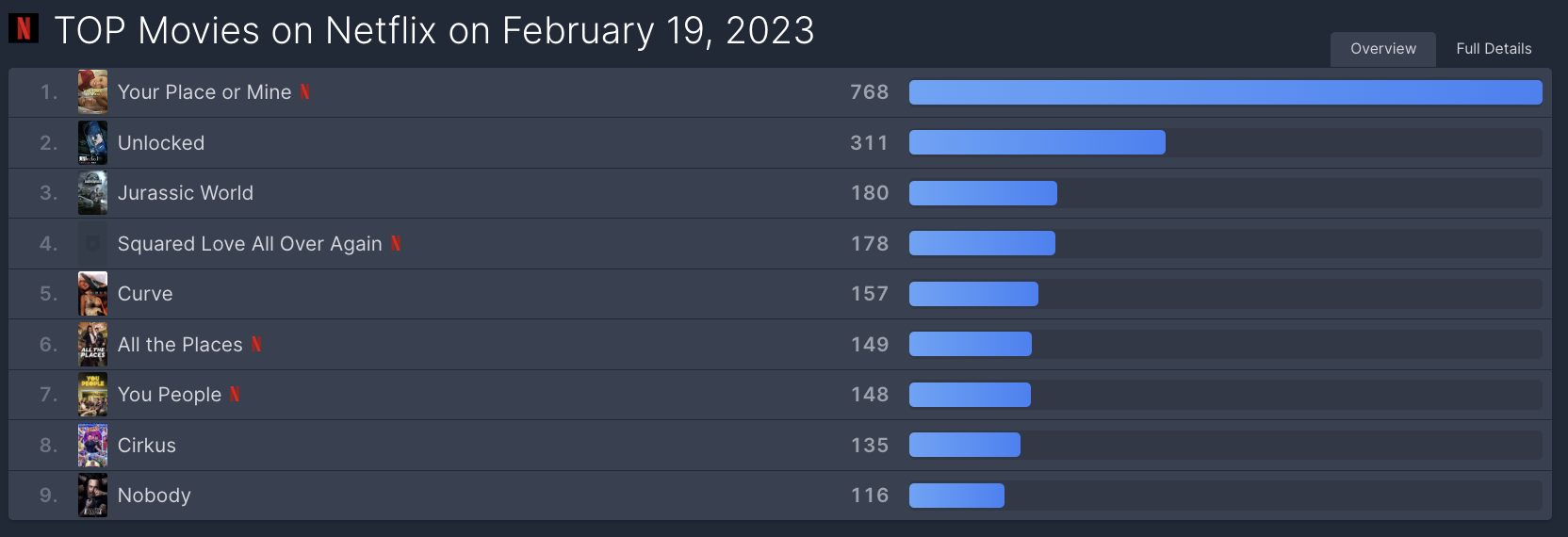Open the Jurassic World title link
This screenshot has width=1568, height=537.
point(186,193)
